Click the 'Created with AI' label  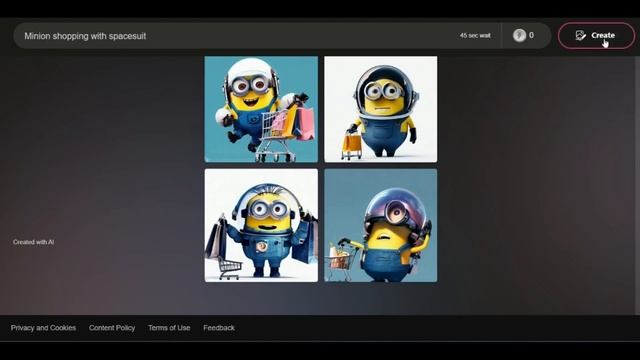pos(33,242)
